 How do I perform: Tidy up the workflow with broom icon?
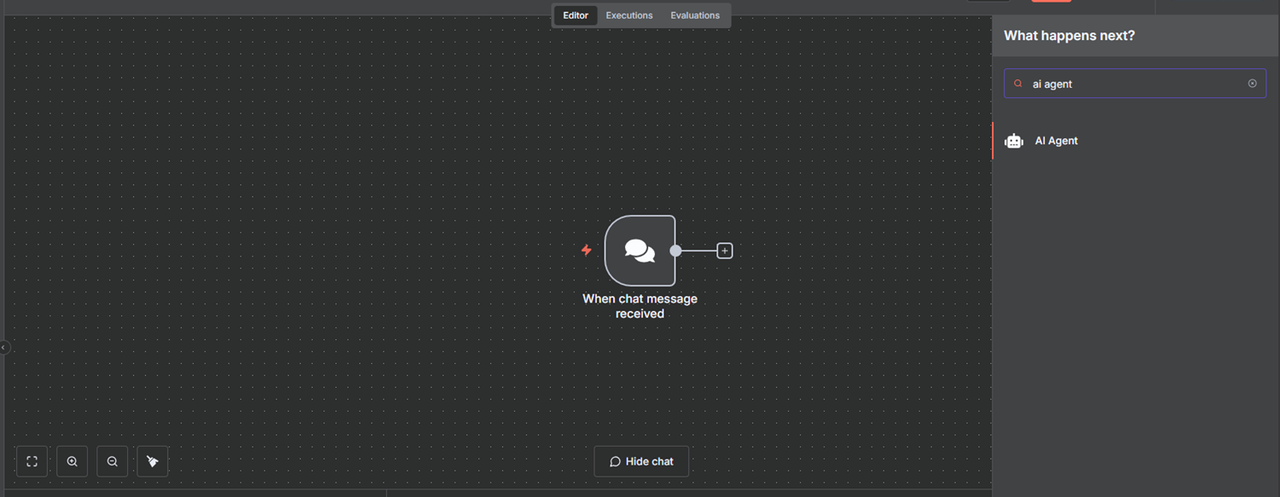pos(152,461)
